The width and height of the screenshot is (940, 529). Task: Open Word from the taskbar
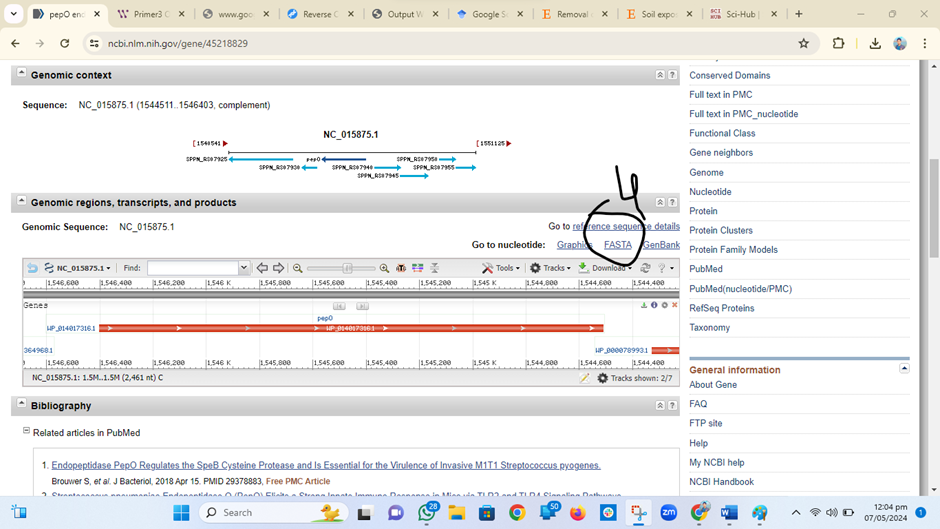click(x=729, y=513)
